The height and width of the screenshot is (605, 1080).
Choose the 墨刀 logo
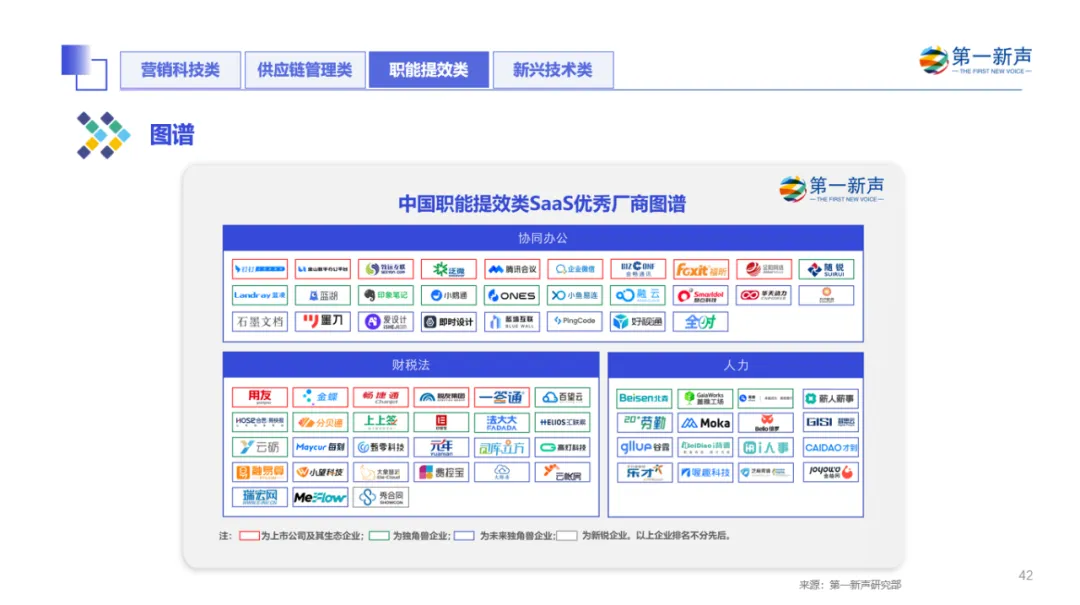[322, 321]
